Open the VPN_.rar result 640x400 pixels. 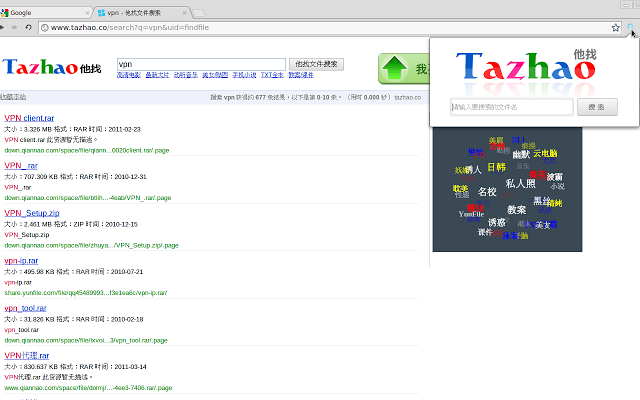(21, 165)
